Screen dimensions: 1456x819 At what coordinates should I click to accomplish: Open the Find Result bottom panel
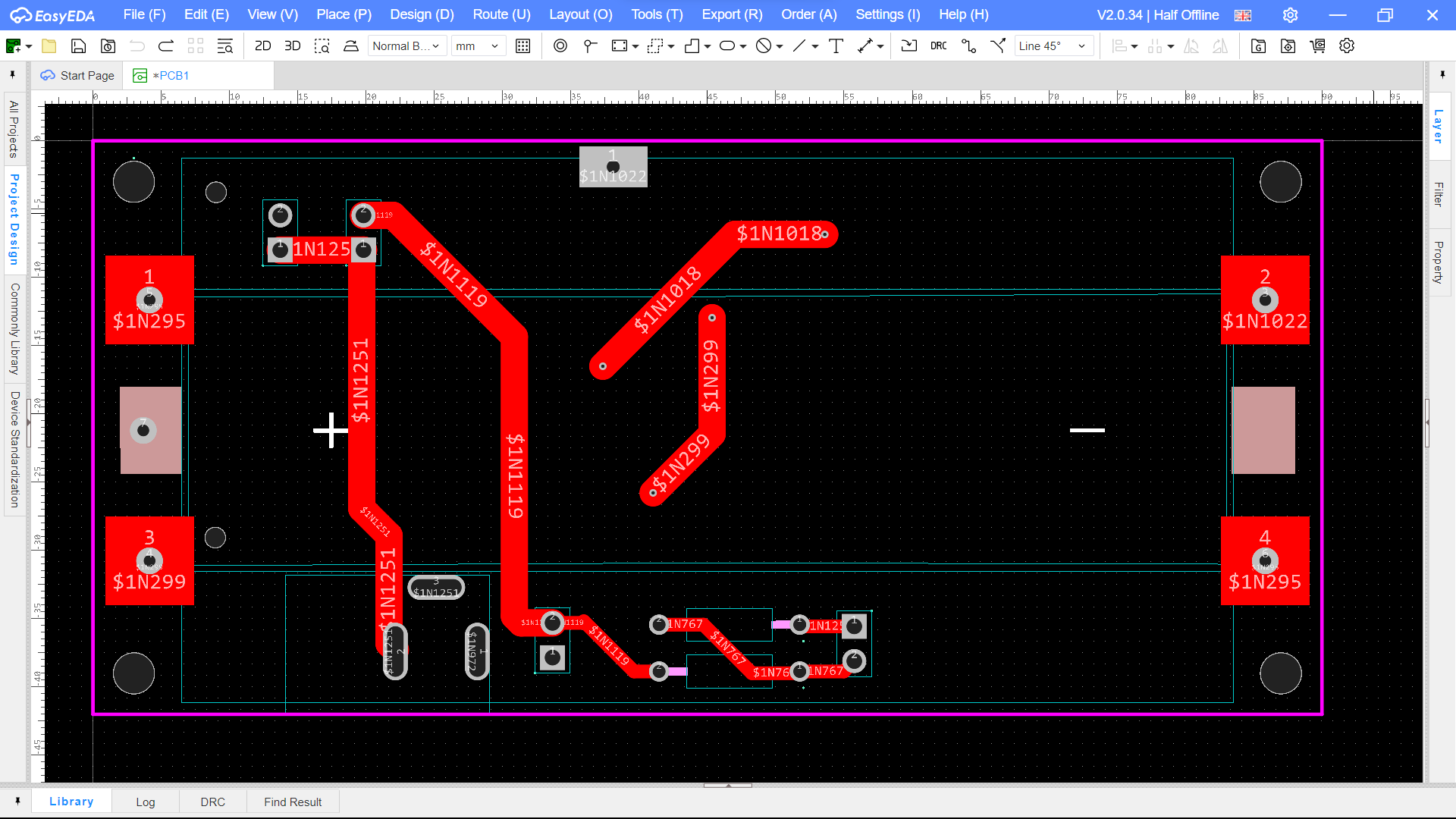(x=293, y=802)
